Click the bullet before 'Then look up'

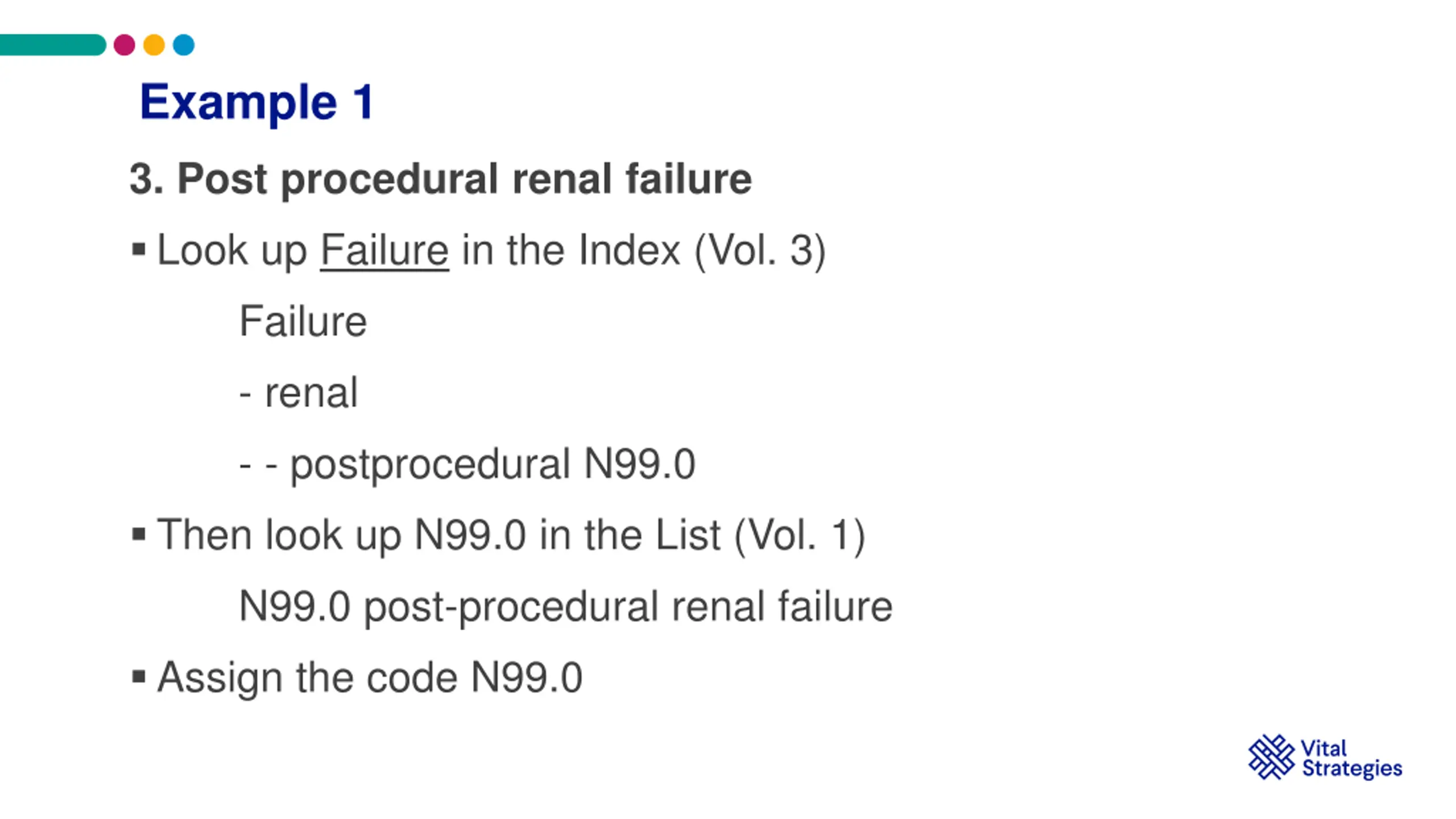click(x=138, y=535)
